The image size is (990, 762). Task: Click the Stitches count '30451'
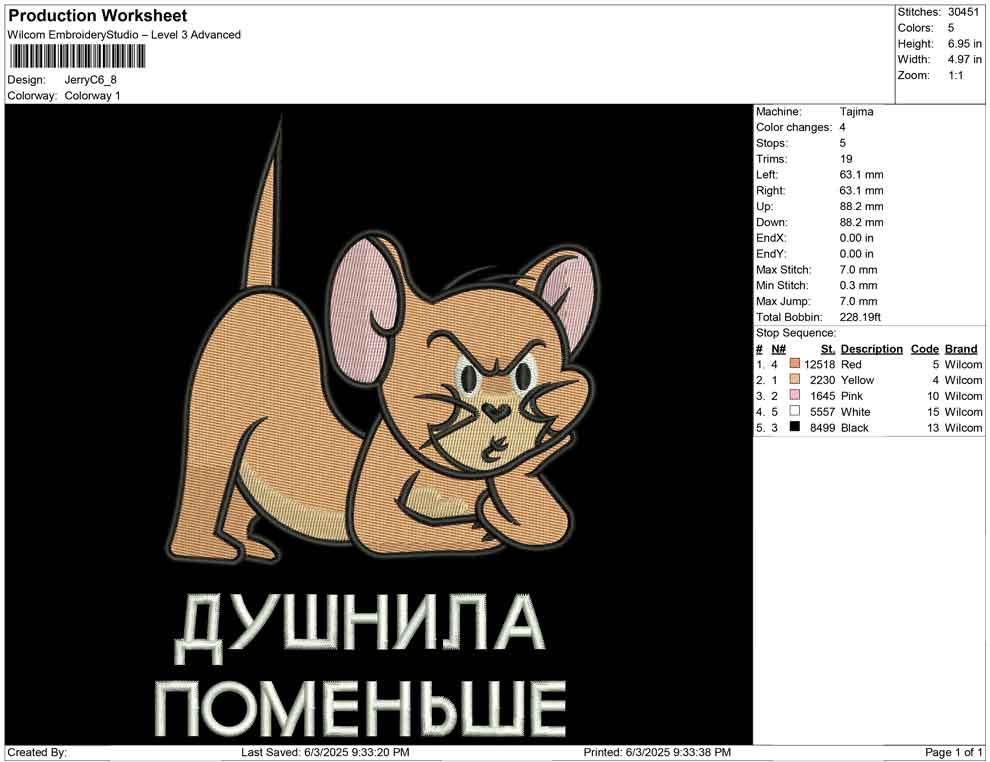(x=963, y=12)
